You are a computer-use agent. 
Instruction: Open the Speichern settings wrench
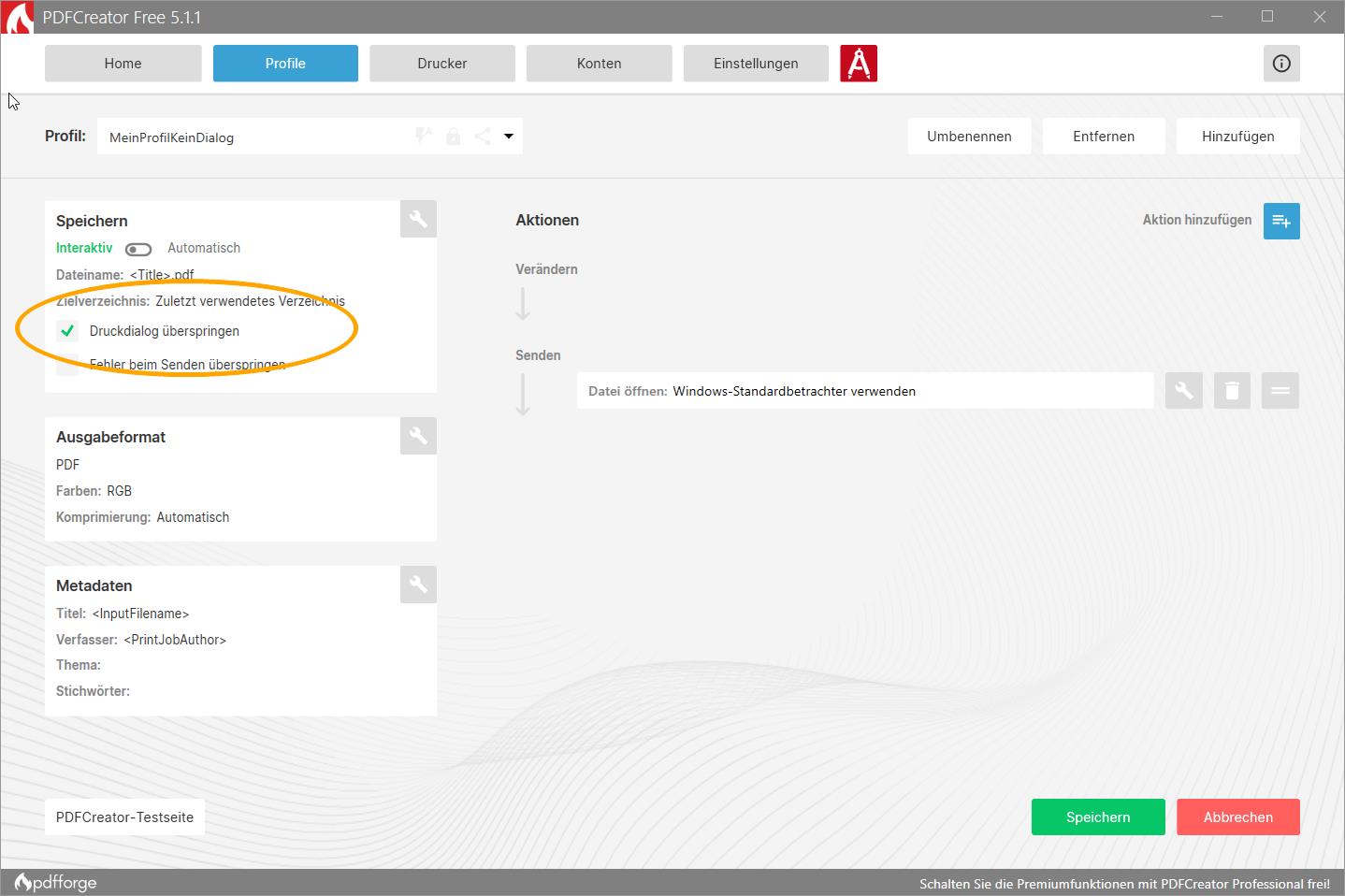tap(418, 219)
